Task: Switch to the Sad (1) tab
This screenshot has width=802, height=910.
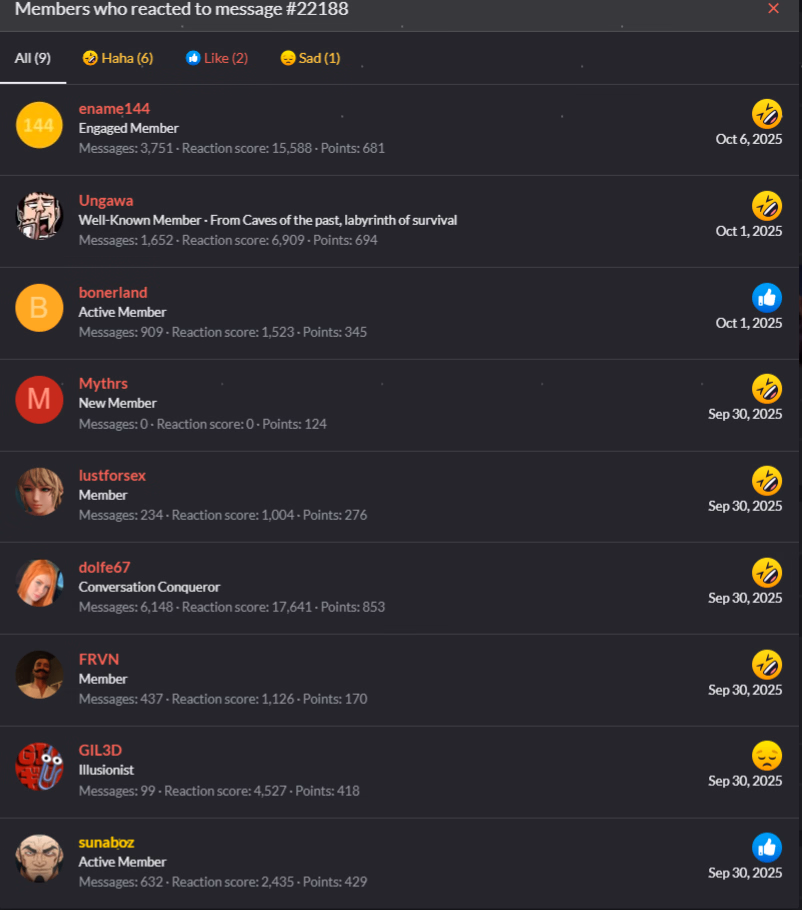Action: pos(310,58)
